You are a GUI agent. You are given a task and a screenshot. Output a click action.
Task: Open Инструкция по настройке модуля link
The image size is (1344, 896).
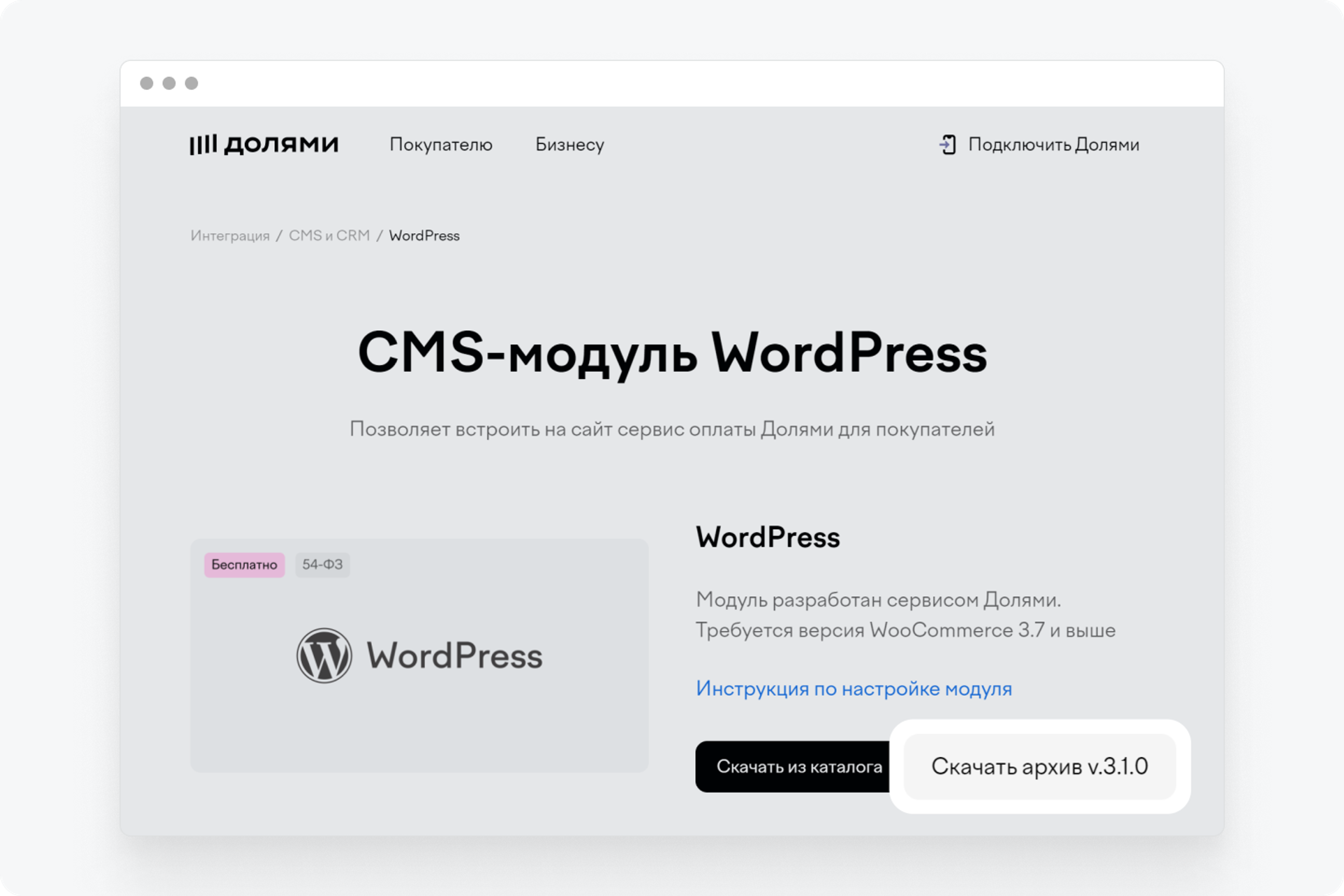[854, 688]
